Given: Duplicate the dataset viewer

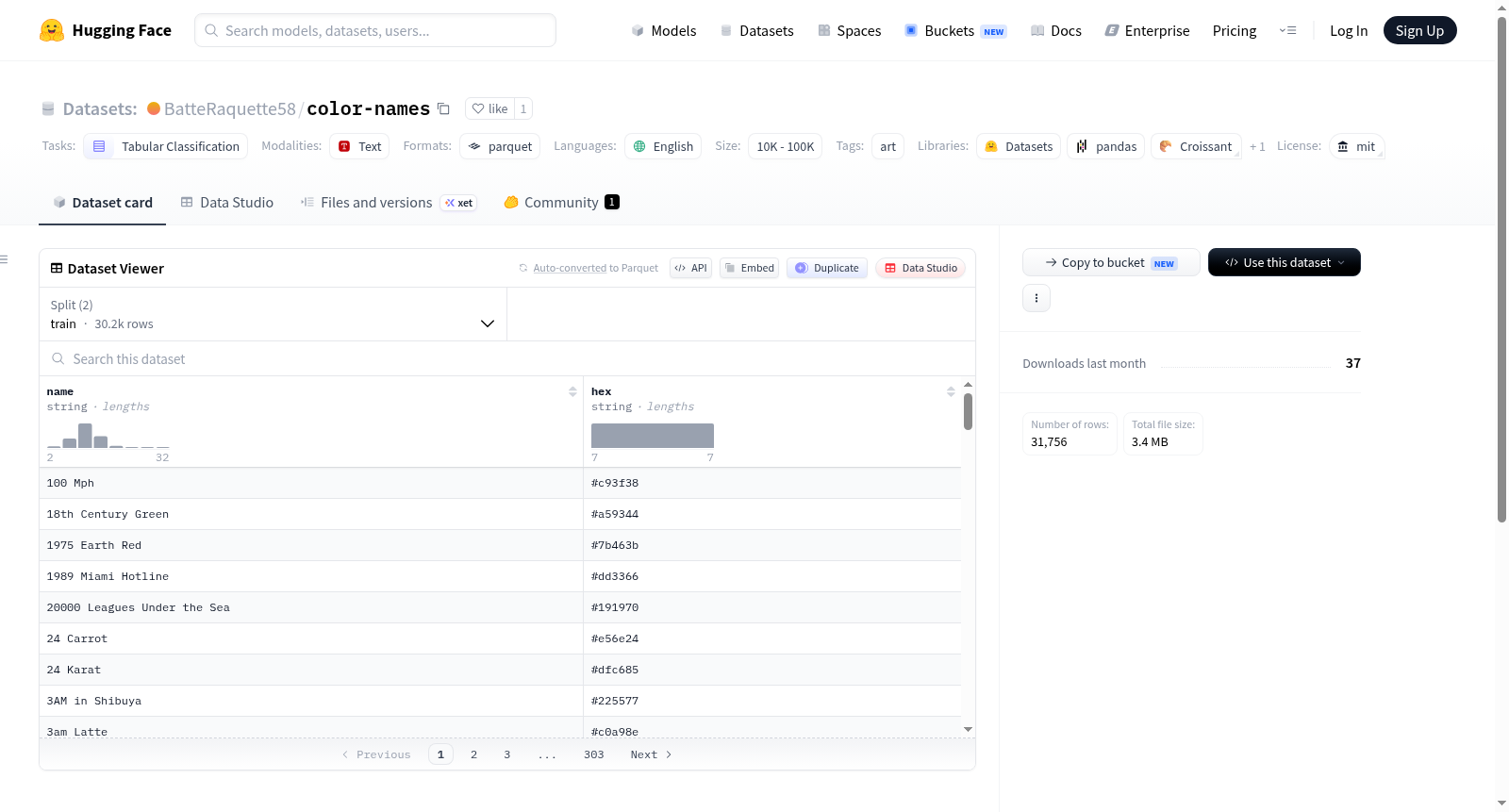Looking at the screenshot, I should (827, 268).
